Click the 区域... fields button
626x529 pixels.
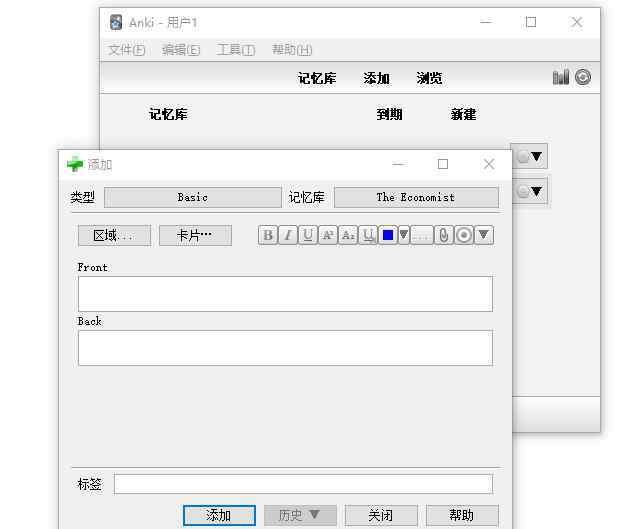point(114,235)
